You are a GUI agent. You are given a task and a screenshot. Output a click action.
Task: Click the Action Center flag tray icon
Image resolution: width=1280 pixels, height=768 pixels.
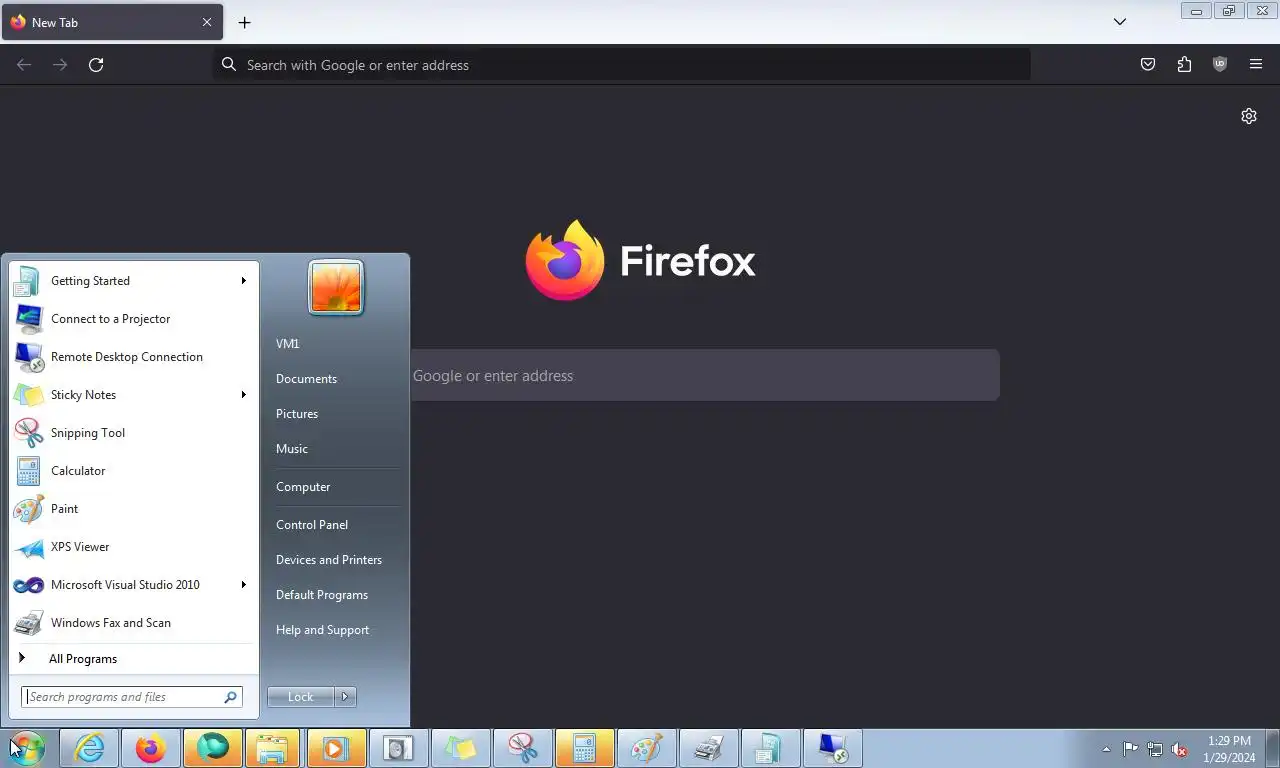pyautogui.click(x=1131, y=749)
